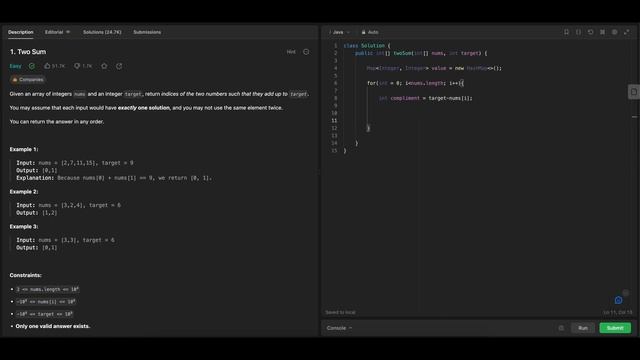Open the Solutions (24.7K) tab
The image size is (640, 360).
(102, 32)
